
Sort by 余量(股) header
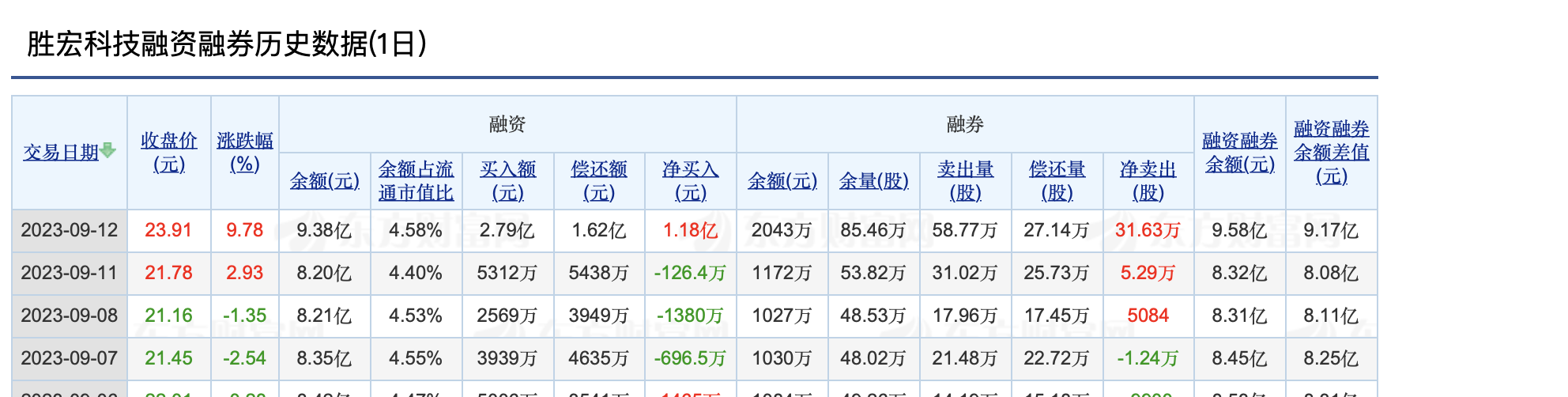click(x=874, y=181)
